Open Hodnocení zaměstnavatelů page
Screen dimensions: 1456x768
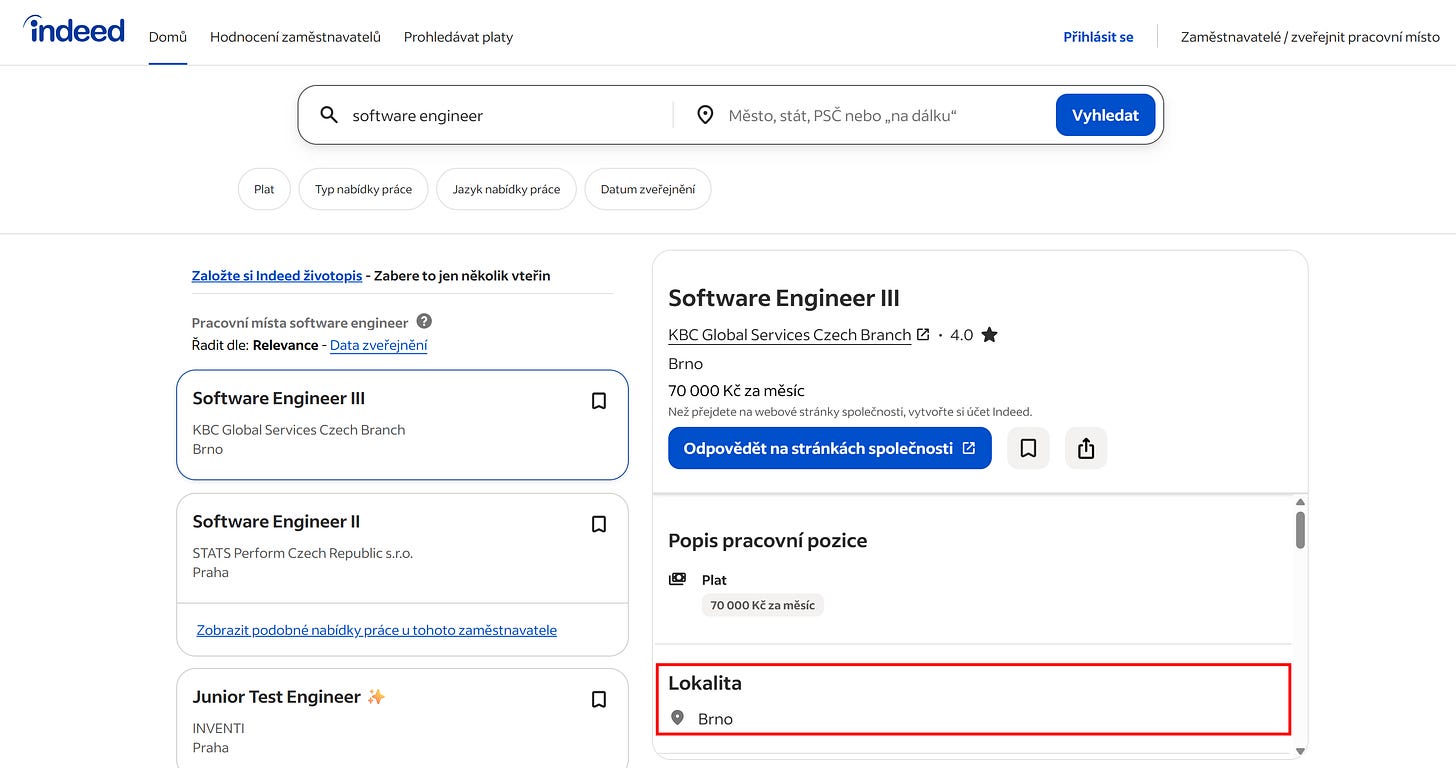(x=295, y=37)
